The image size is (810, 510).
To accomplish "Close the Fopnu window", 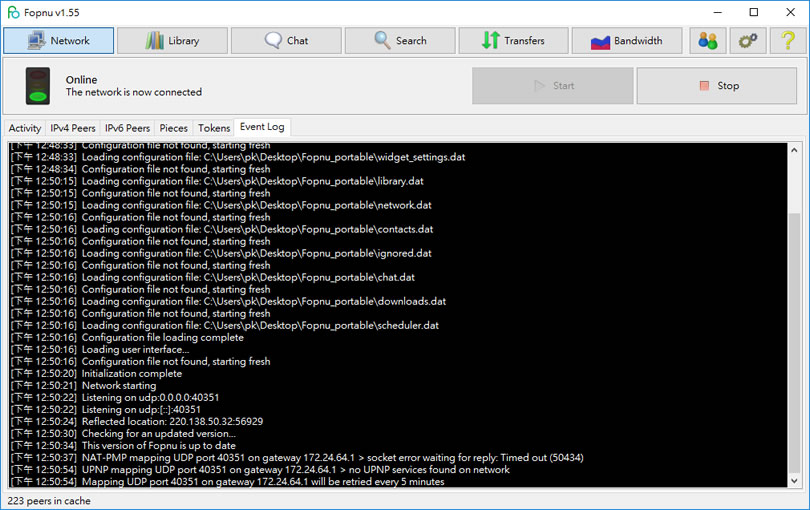I will tap(790, 12).
